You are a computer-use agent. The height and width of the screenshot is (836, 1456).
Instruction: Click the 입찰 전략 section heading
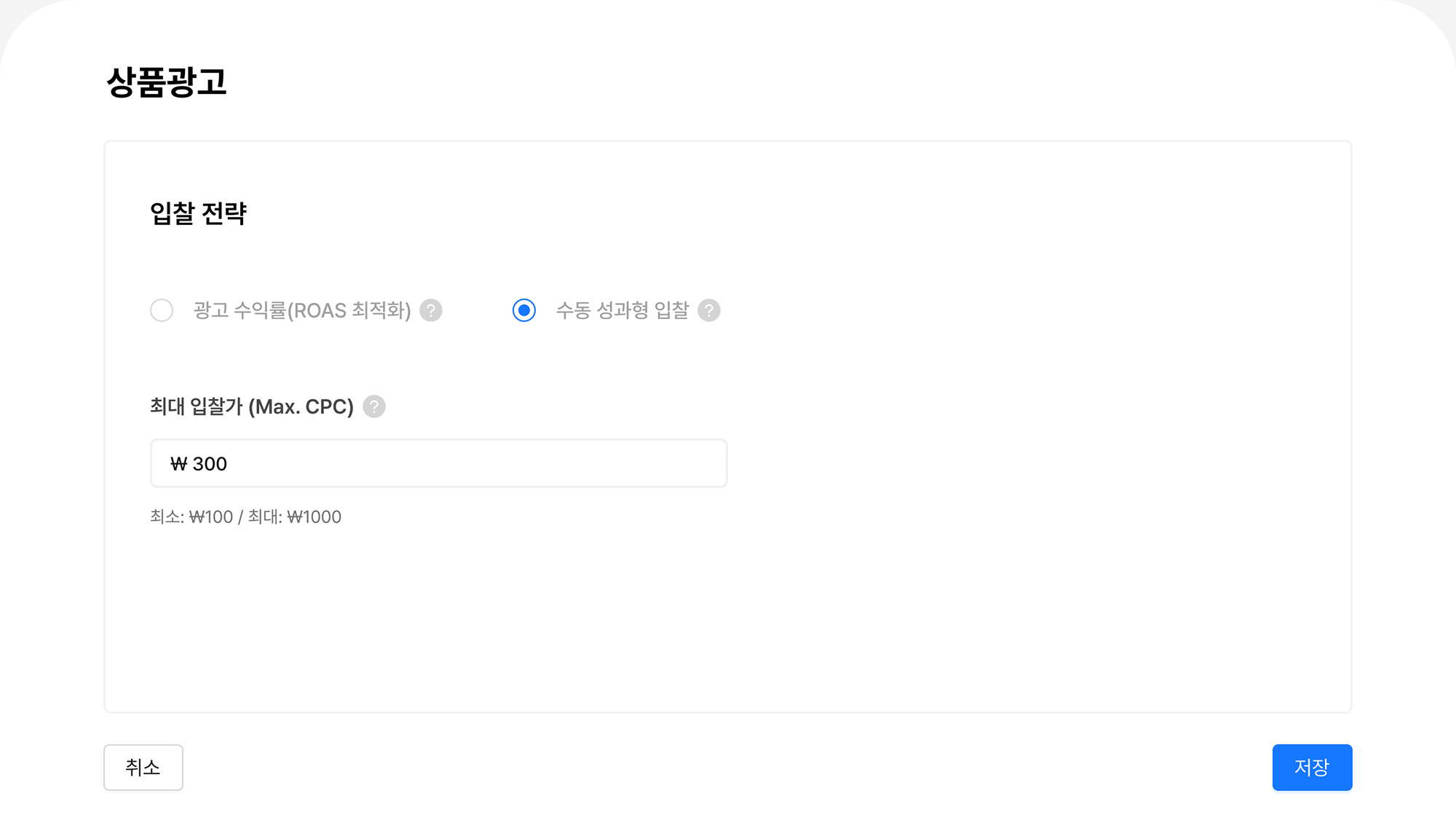[x=198, y=213]
